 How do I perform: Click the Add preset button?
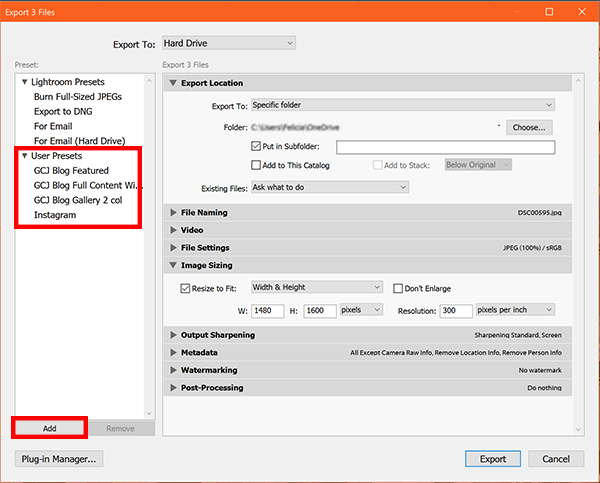tap(49, 428)
